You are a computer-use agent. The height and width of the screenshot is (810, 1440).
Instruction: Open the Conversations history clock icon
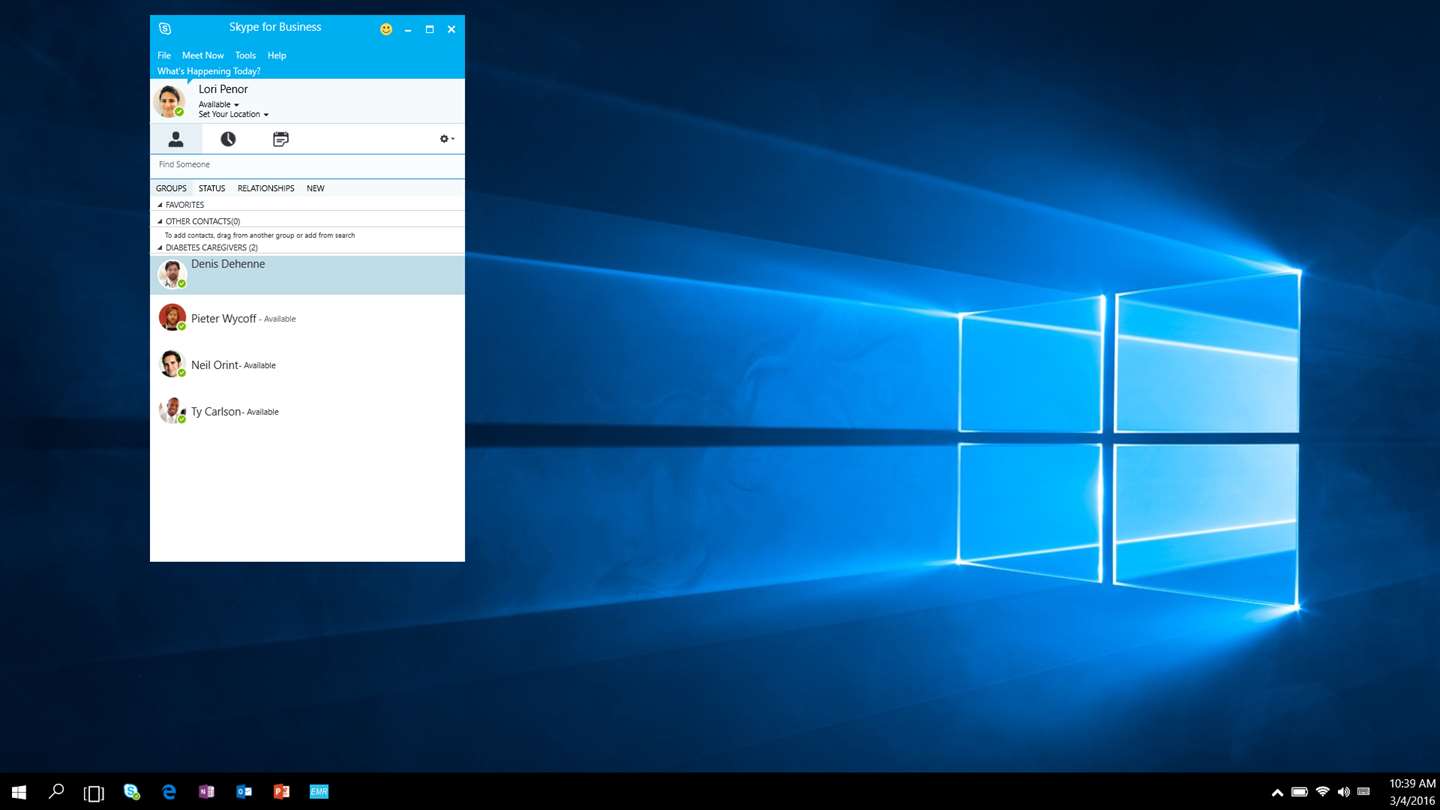tap(228, 139)
